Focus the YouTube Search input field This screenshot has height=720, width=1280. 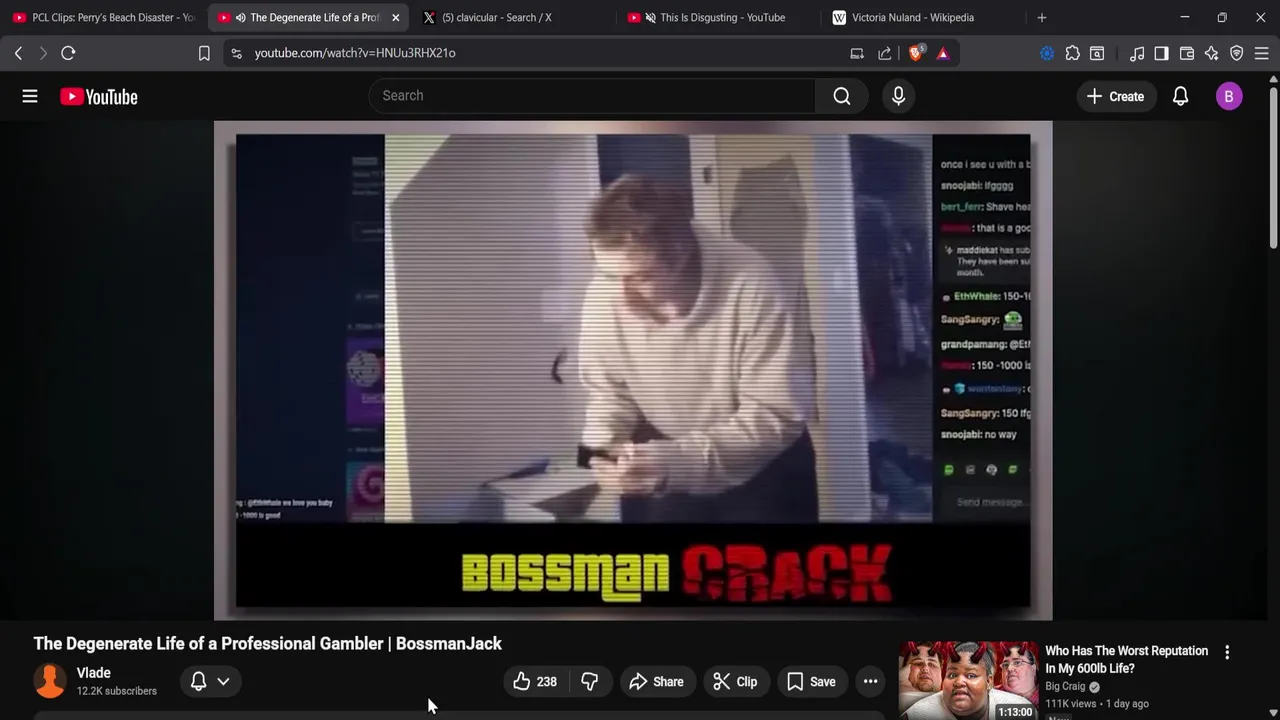tap(592, 96)
